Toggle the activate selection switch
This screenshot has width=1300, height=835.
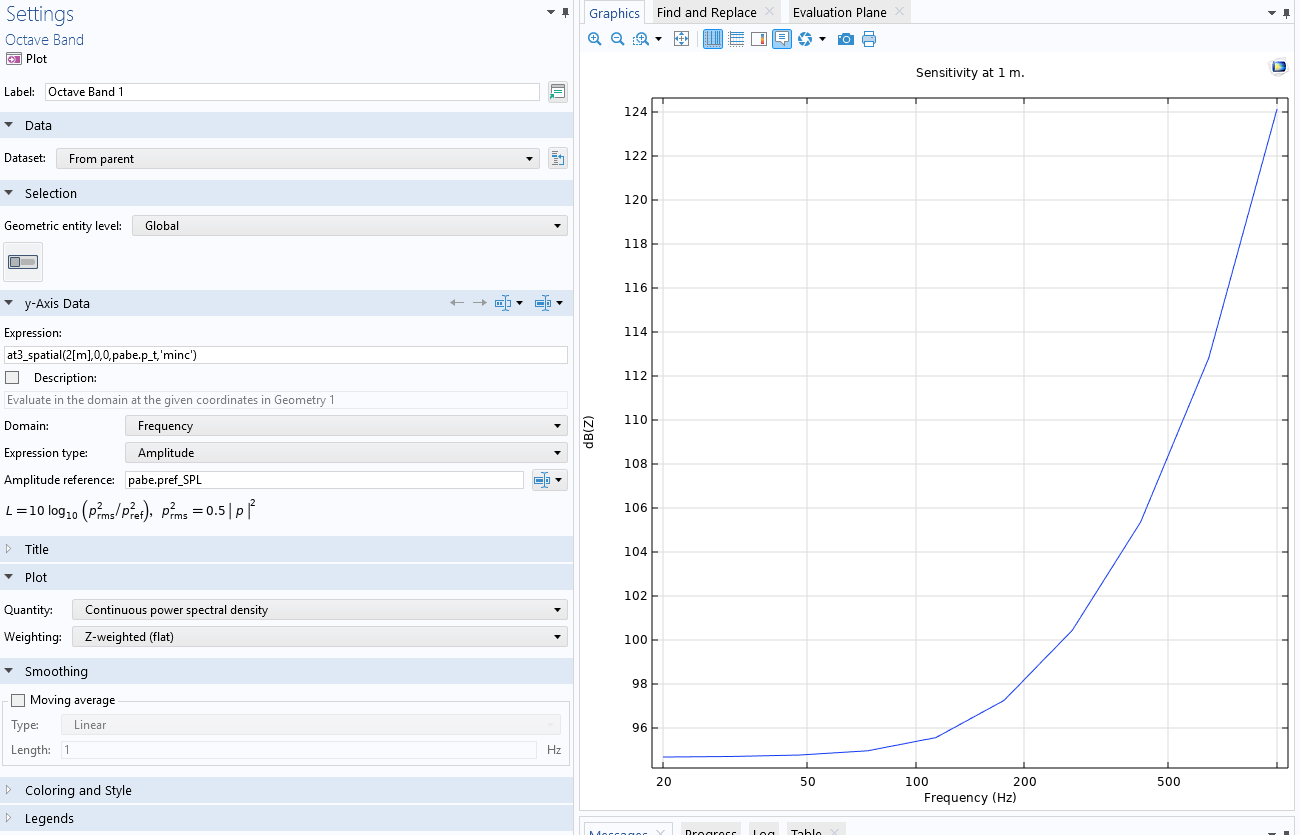tap(23, 262)
